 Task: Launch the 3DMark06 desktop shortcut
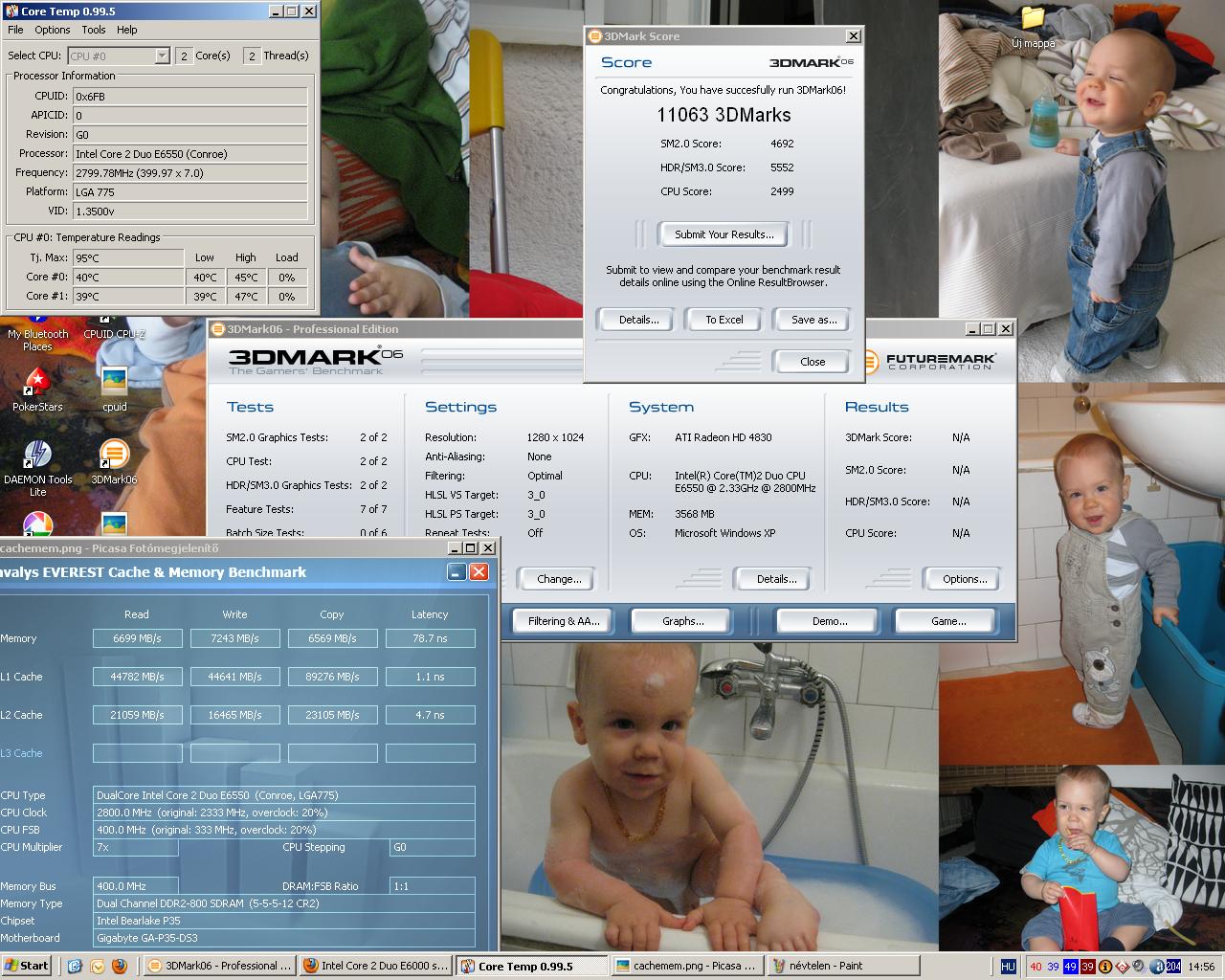pos(114,463)
